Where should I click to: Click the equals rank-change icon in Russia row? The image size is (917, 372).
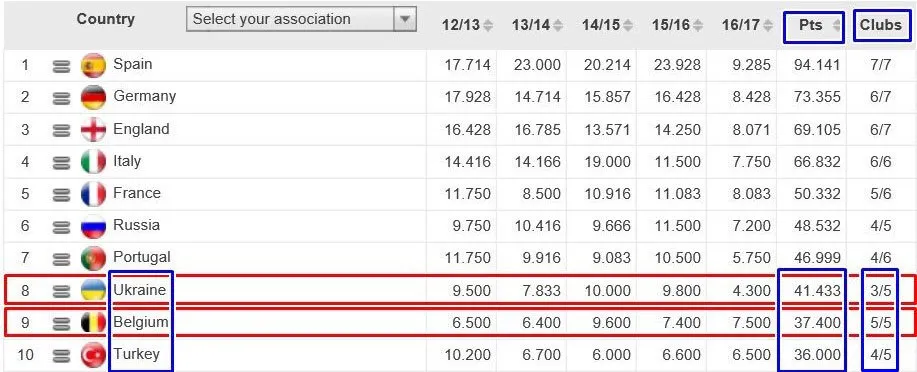pyautogui.click(x=60, y=228)
